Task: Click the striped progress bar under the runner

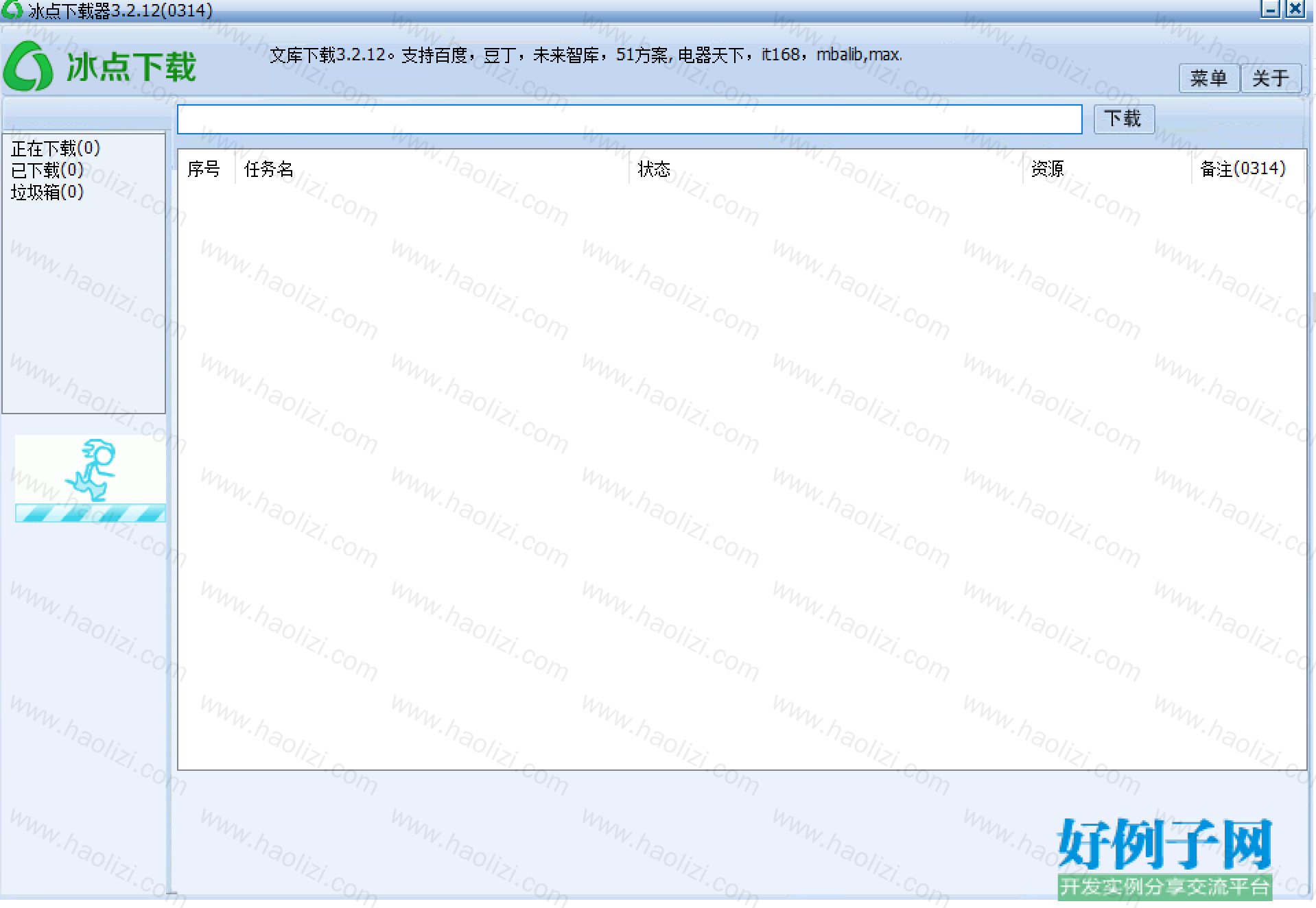Action: pyautogui.click(x=90, y=513)
